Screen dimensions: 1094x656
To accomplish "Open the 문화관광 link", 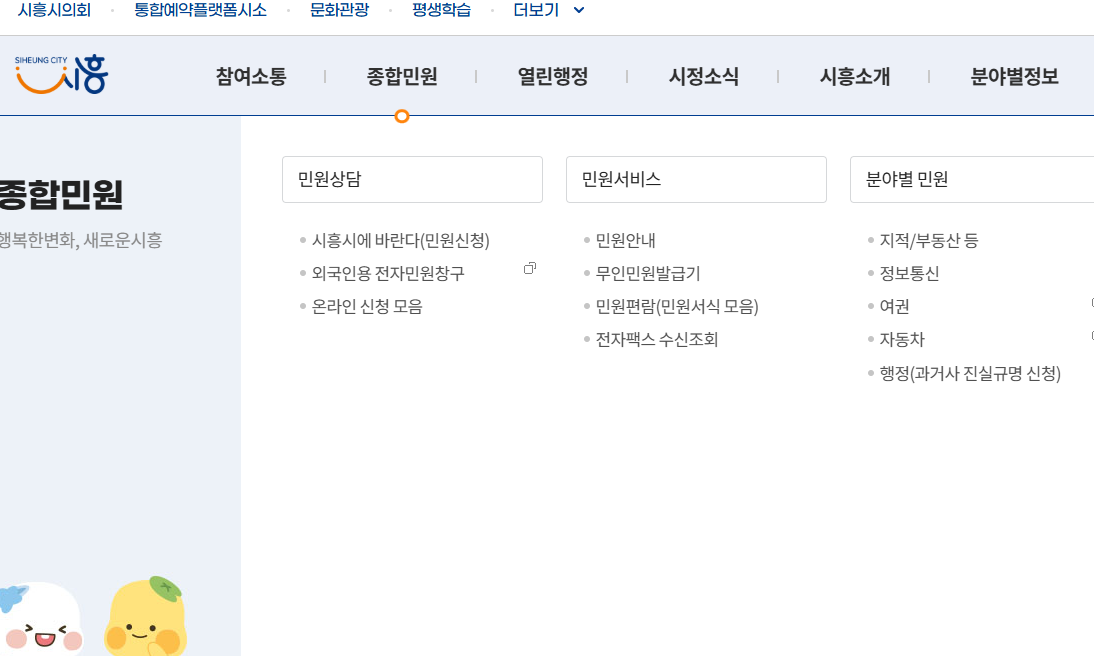I will point(340,11).
